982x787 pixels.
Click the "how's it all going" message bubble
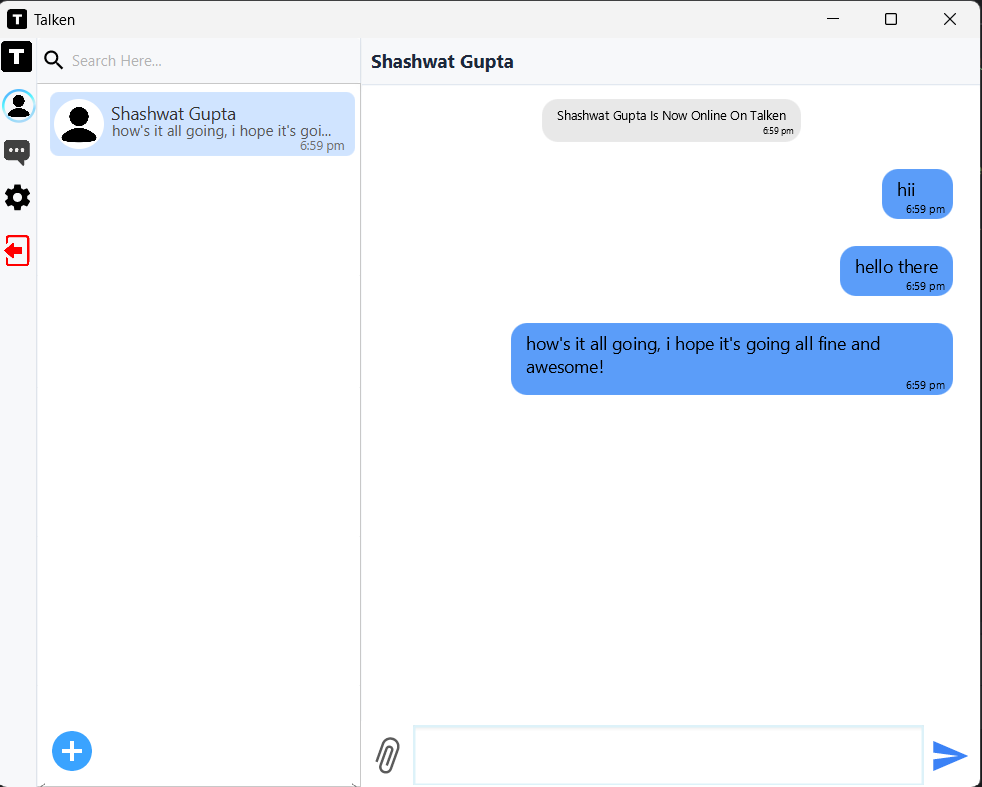(x=731, y=358)
